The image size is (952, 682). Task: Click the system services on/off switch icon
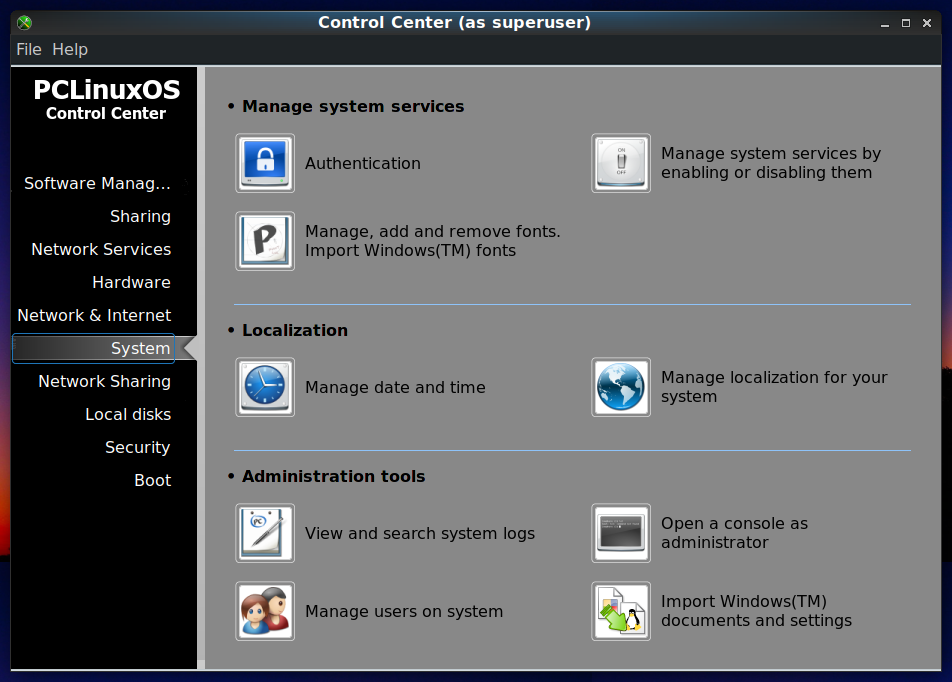coord(620,163)
